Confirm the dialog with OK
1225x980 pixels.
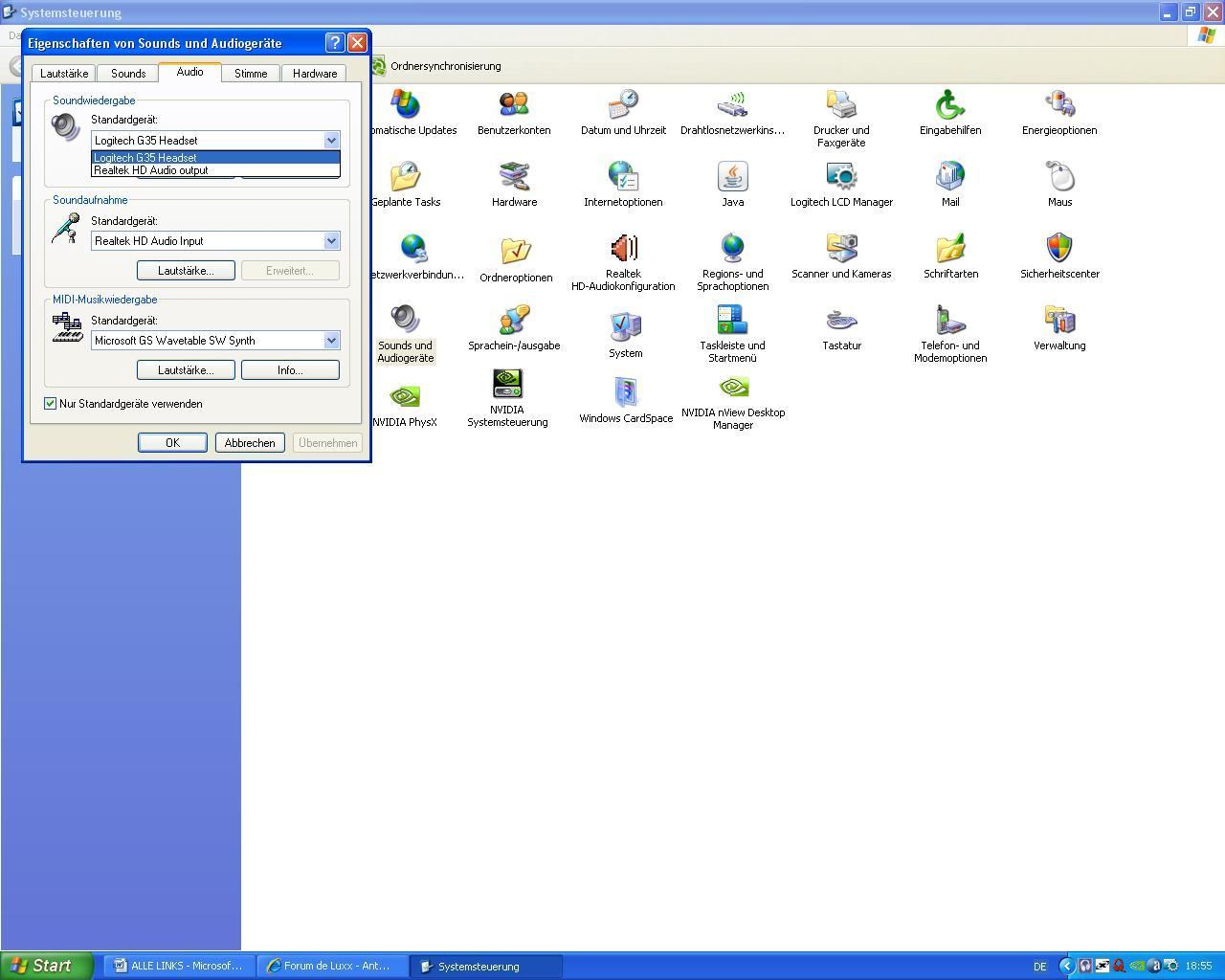tap(172, 443)
